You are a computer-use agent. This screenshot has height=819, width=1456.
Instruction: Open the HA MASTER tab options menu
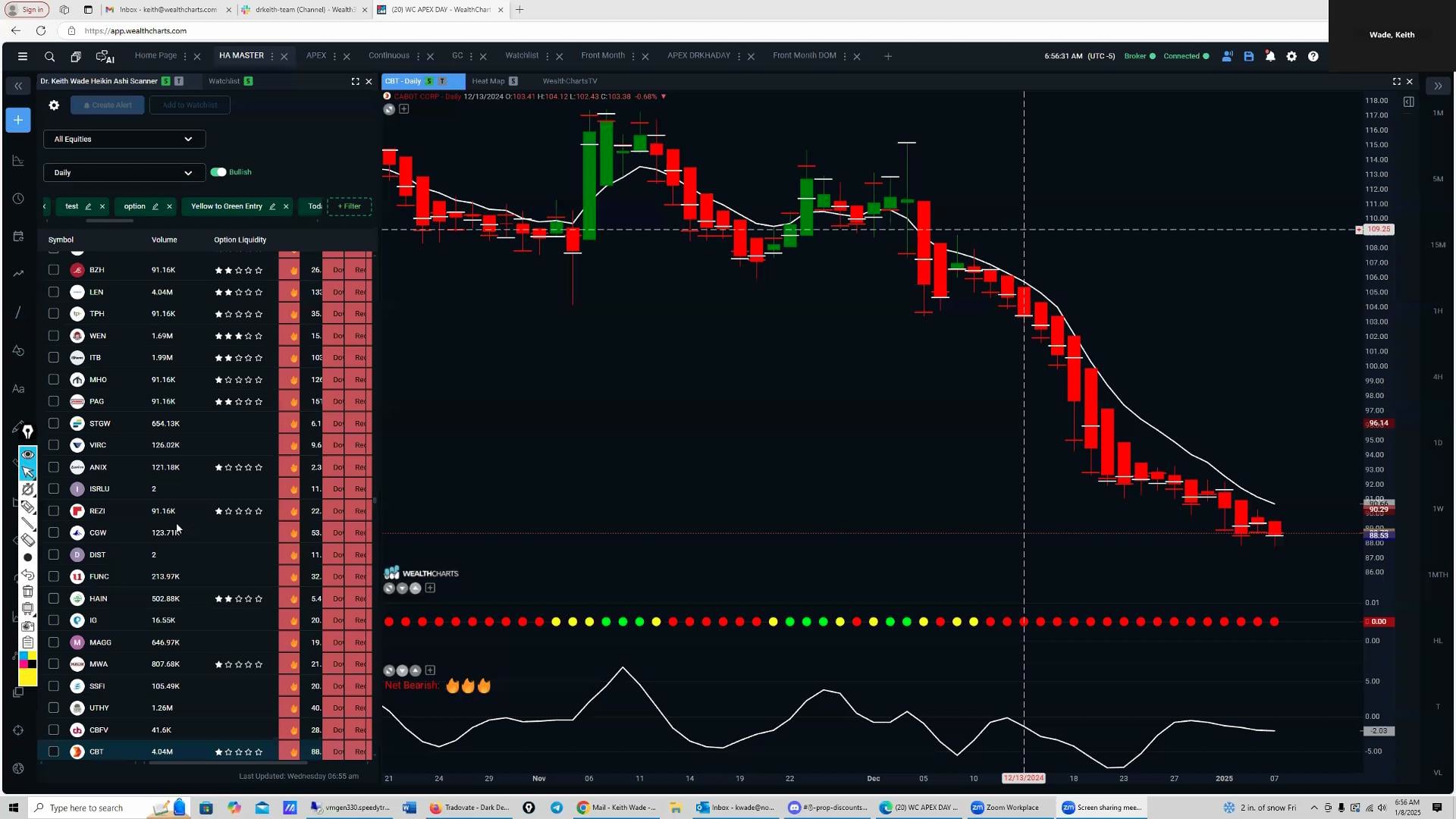pyautogui.click(x=272, y=56)
